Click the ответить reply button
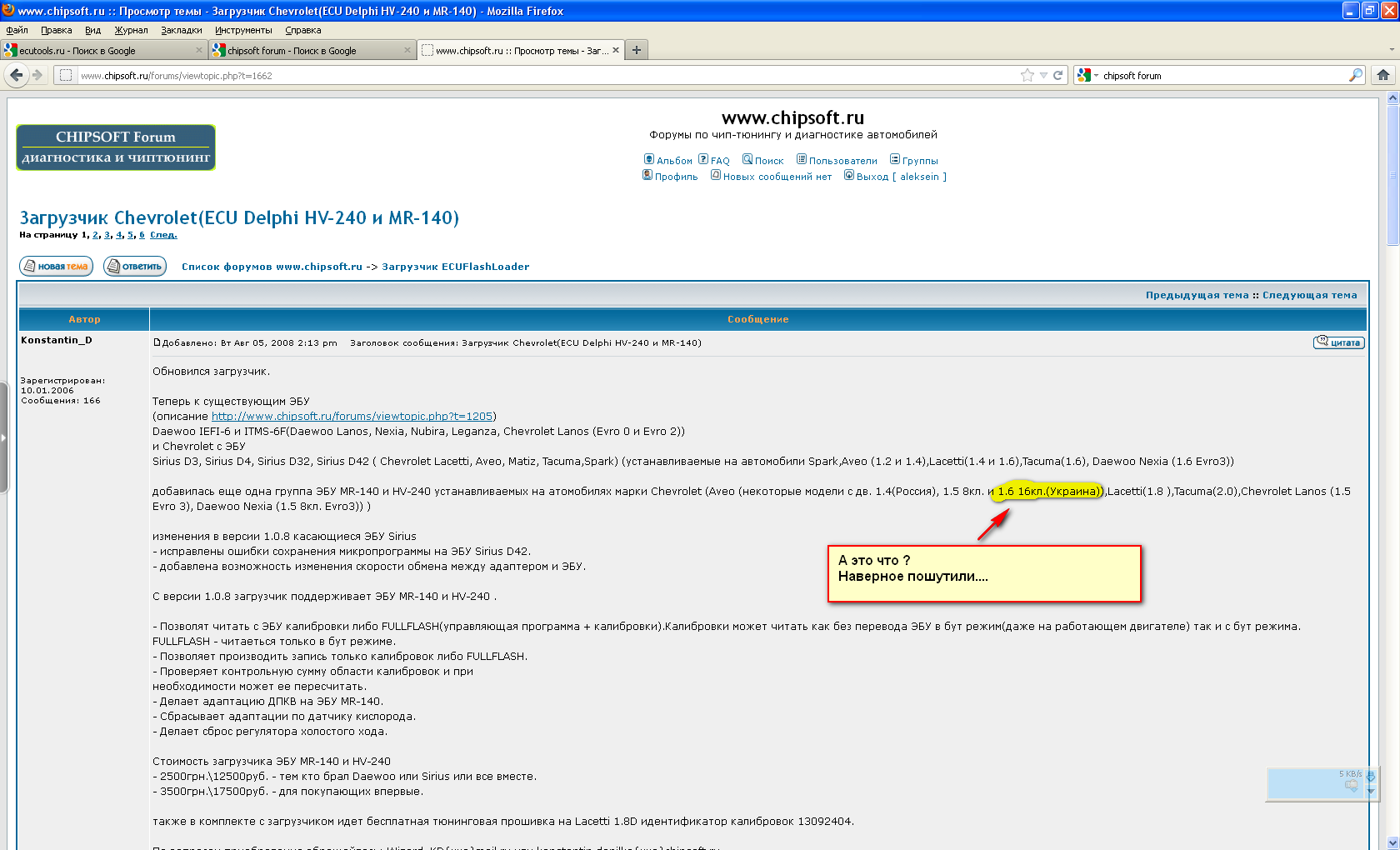 135,266
